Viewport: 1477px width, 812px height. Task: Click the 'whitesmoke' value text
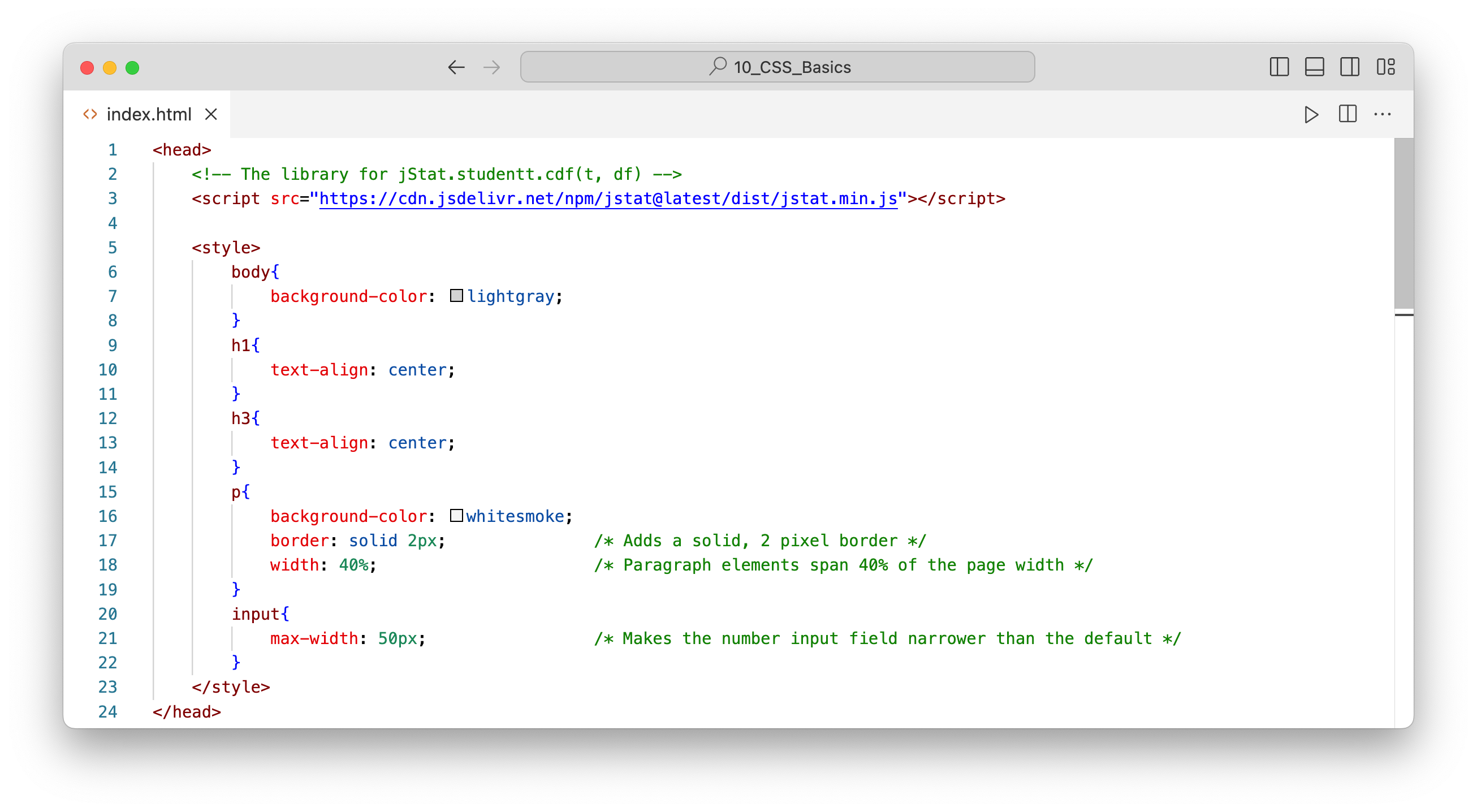click(515, 516)
